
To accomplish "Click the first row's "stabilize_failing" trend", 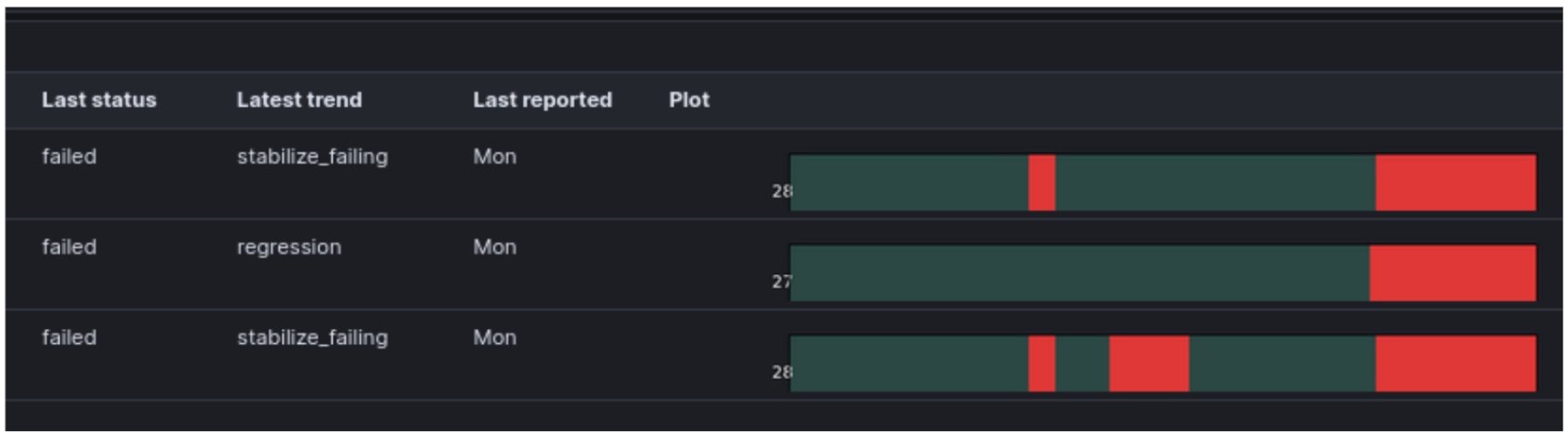I will coord(312,156).
